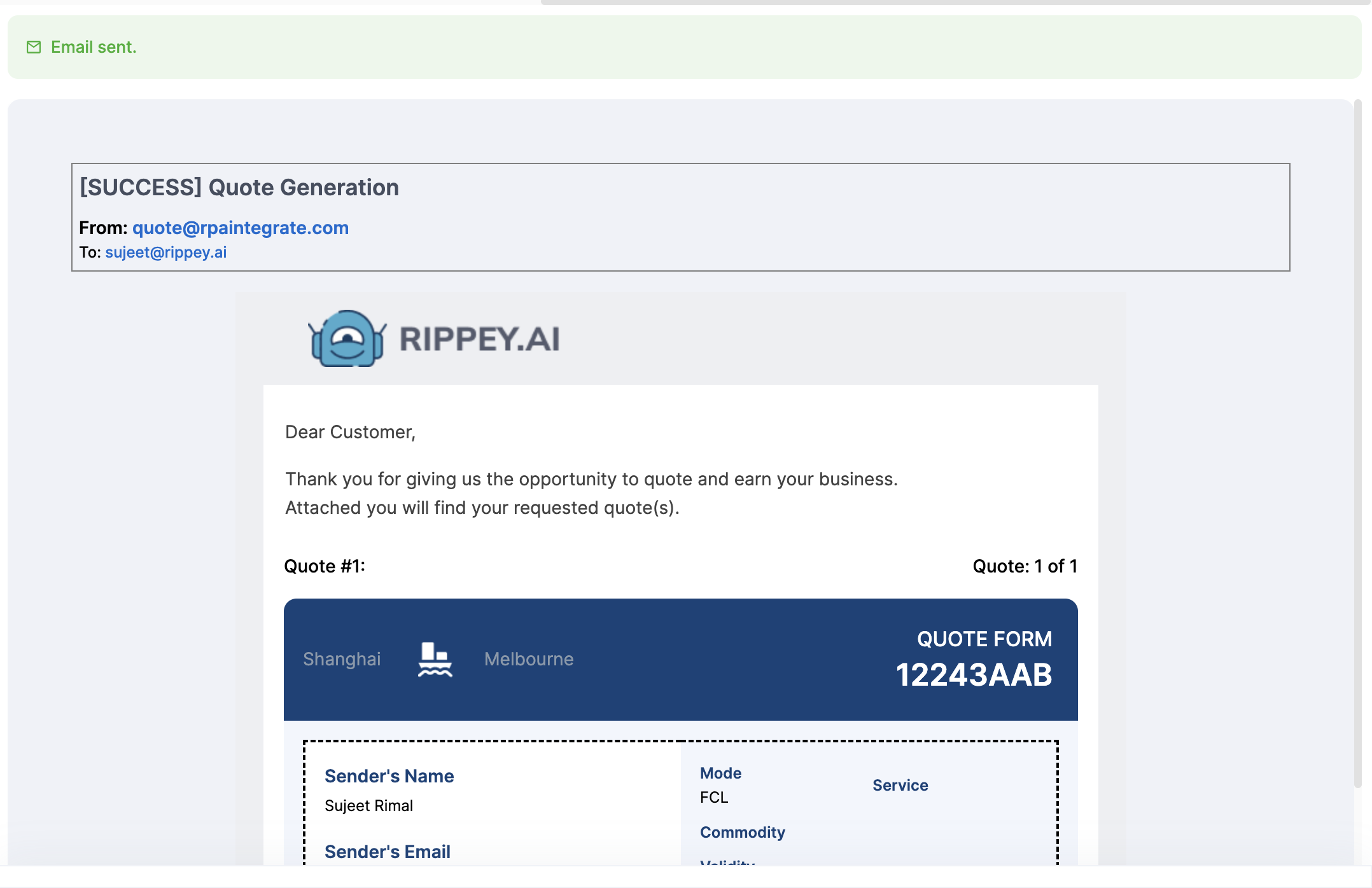Click the envelope icon in Email sent banner

34,47
